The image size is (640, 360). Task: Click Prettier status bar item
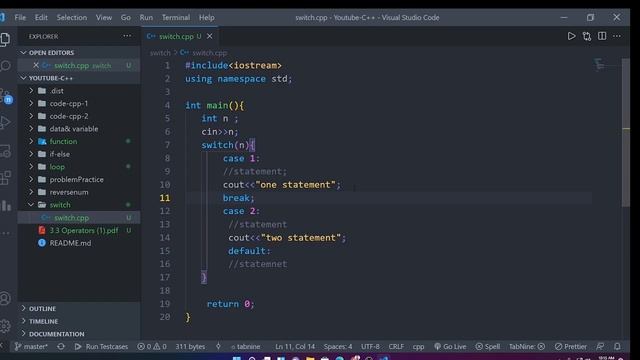(571, 347)
